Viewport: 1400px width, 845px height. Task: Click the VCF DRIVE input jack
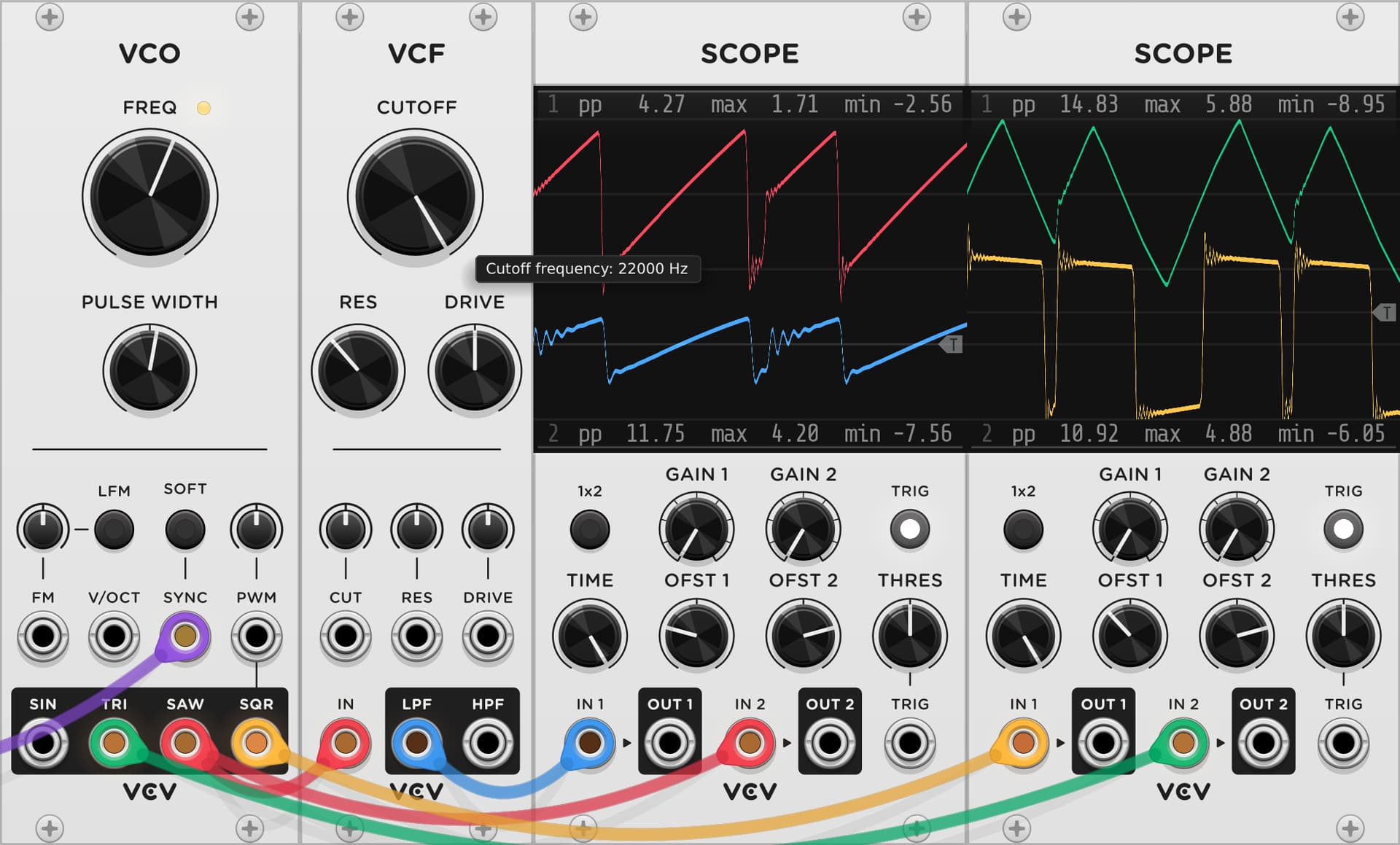click(487, 636)
